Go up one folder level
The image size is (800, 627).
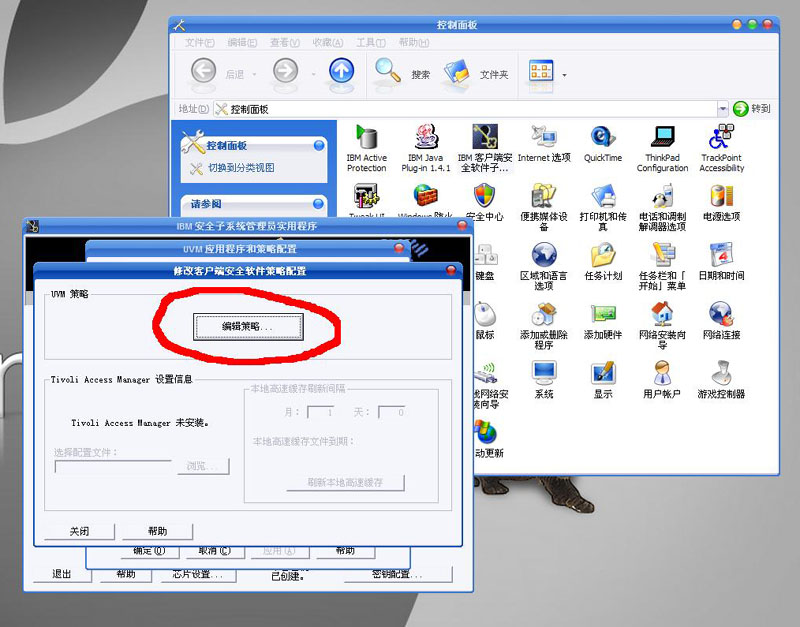click(341, 71)
